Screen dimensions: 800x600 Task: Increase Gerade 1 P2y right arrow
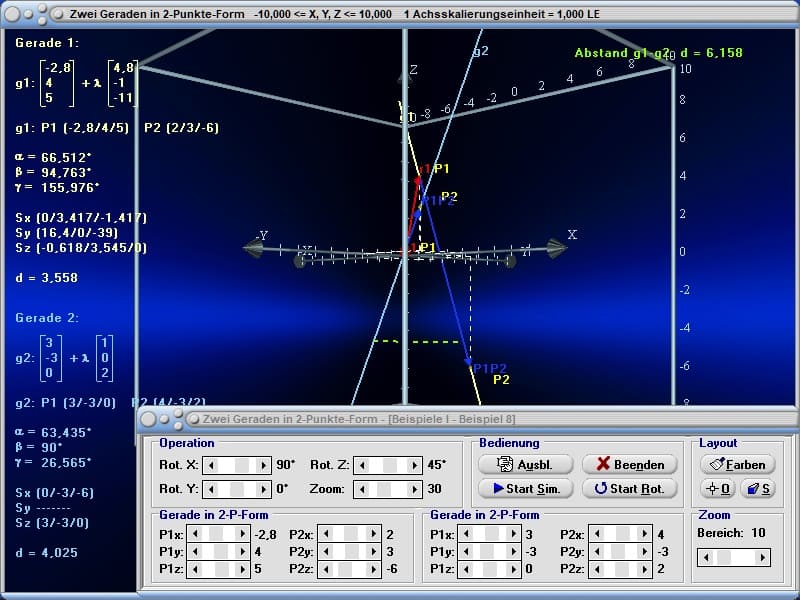coord(373,552)
